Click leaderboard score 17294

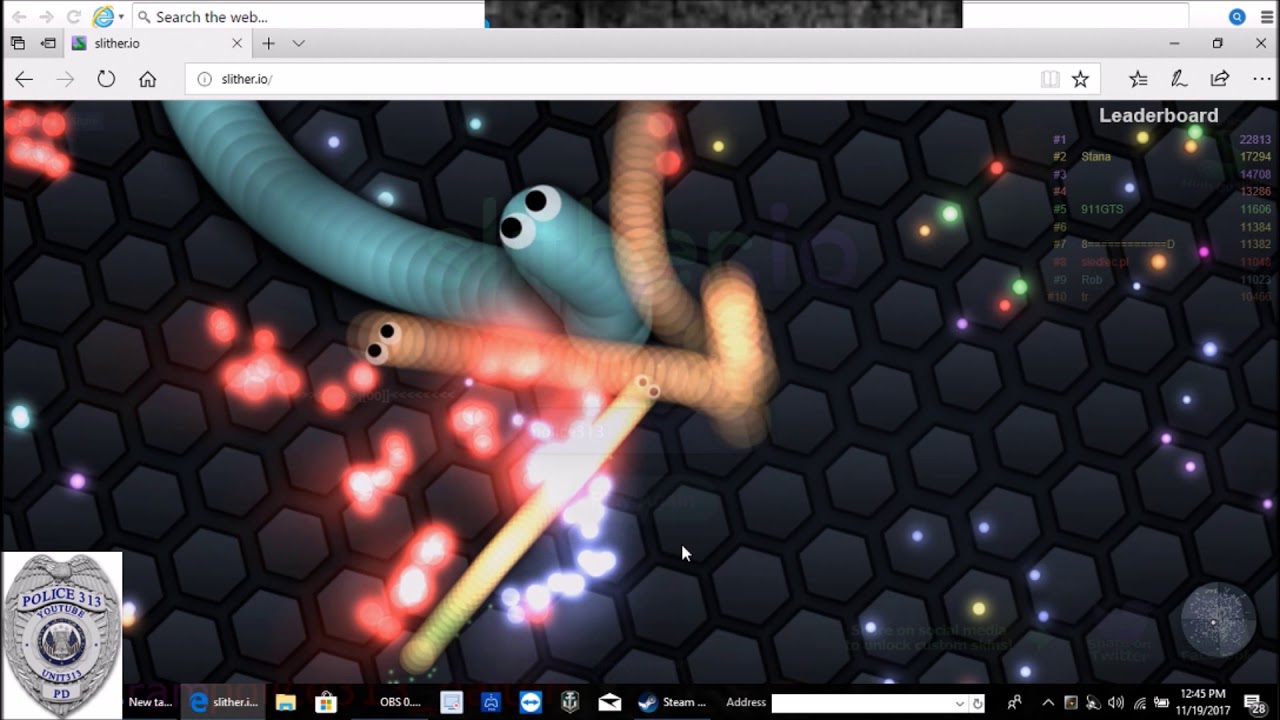coord(1255,157)
